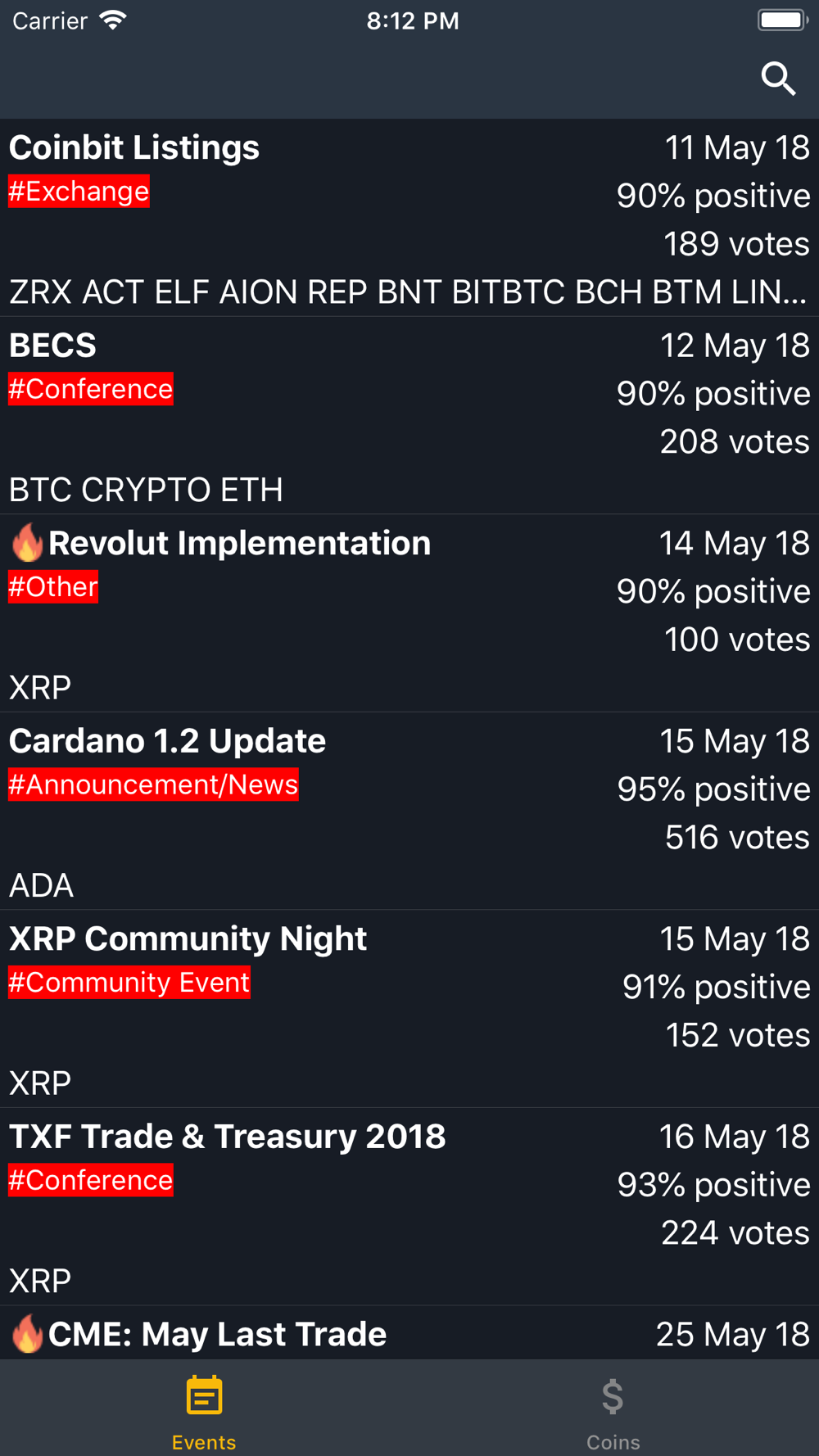Select #Conference tag under TXF Trade
The height and width of the screenshot is (1456, 819).
pos(90,1180)
